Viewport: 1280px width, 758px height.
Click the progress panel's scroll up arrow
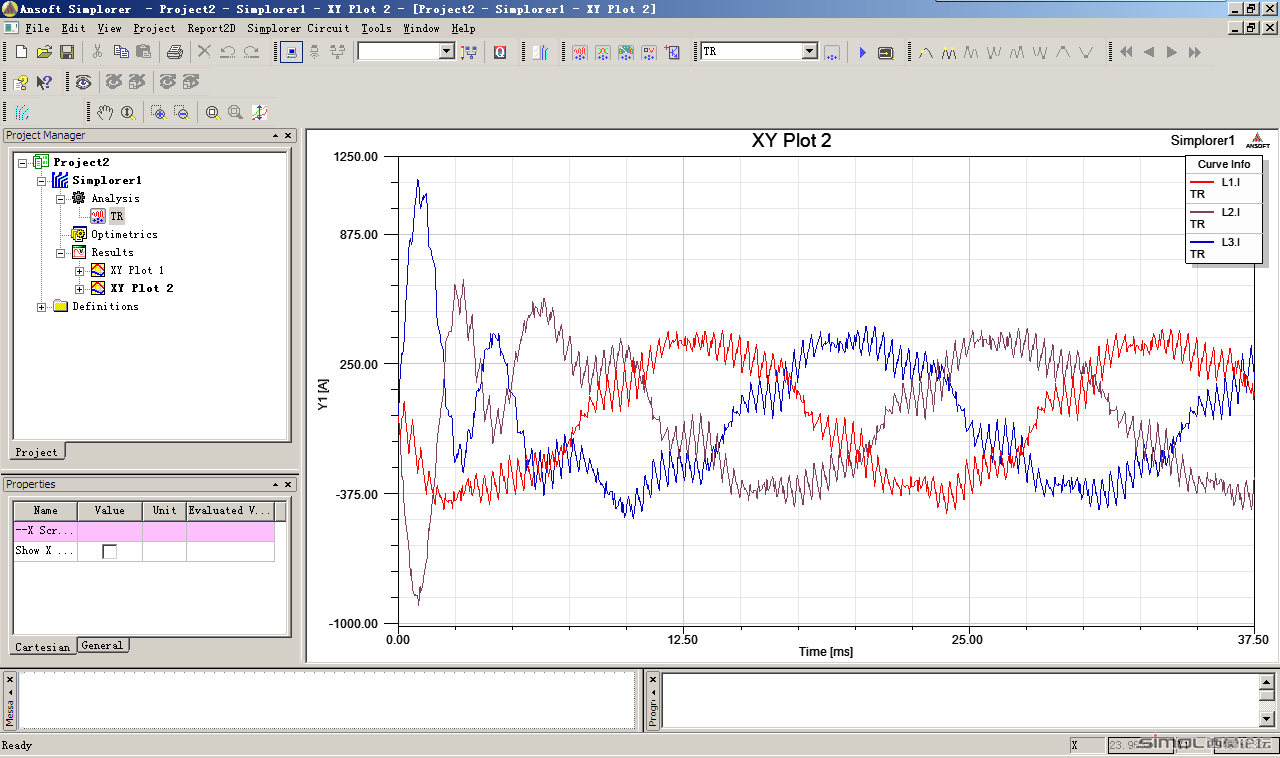pyautogui.click(x=1267, y=681)
